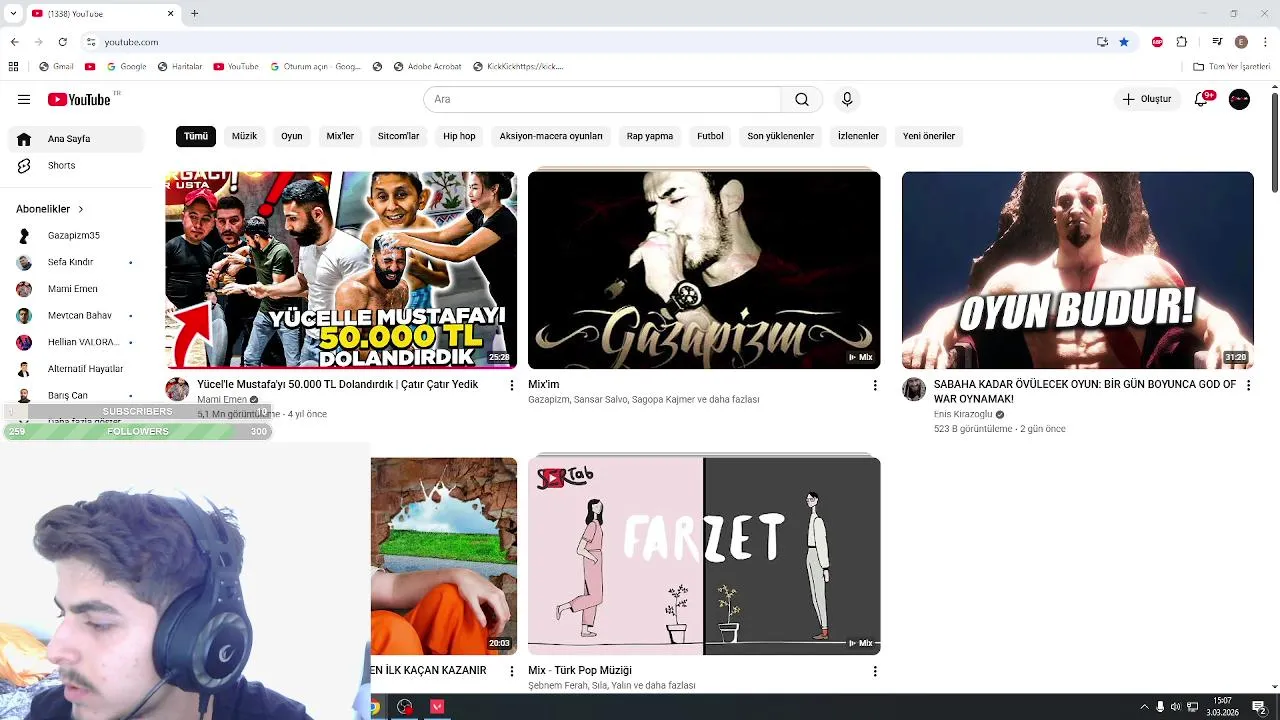Click Mami Emen channel avatar under first video
Image resolution: width=1280 pixels, height=720 pixels.
pos(177,389)
